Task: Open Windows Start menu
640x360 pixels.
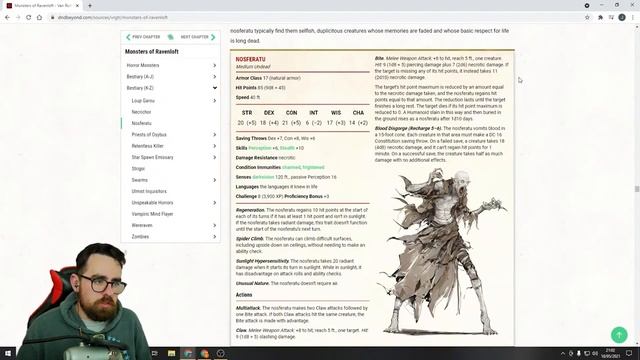Action: point(8,353)
